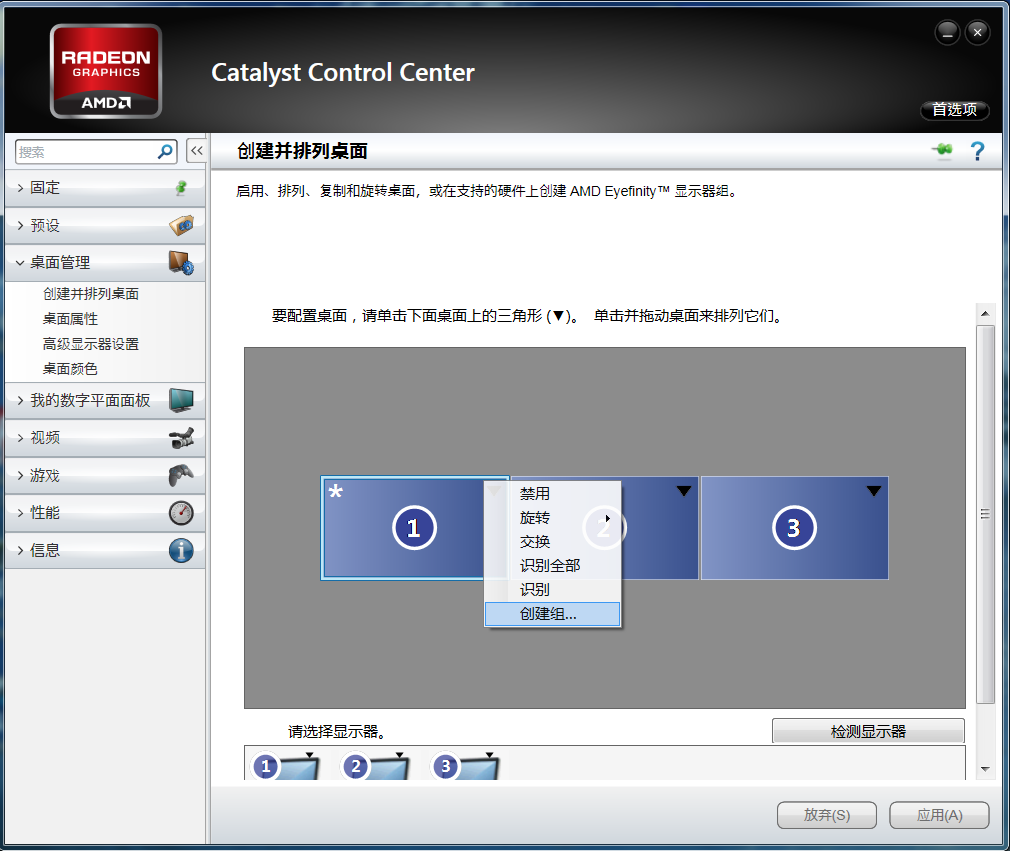Select monitor 2 icon in display list
The height and width of the screenshot is (851, 1010).
coord(376,766)
